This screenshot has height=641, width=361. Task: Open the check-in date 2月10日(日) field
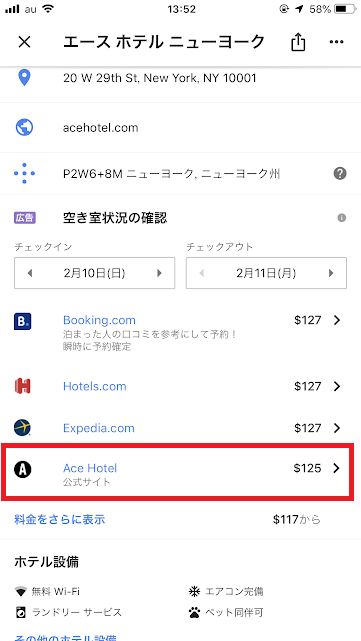94,273
